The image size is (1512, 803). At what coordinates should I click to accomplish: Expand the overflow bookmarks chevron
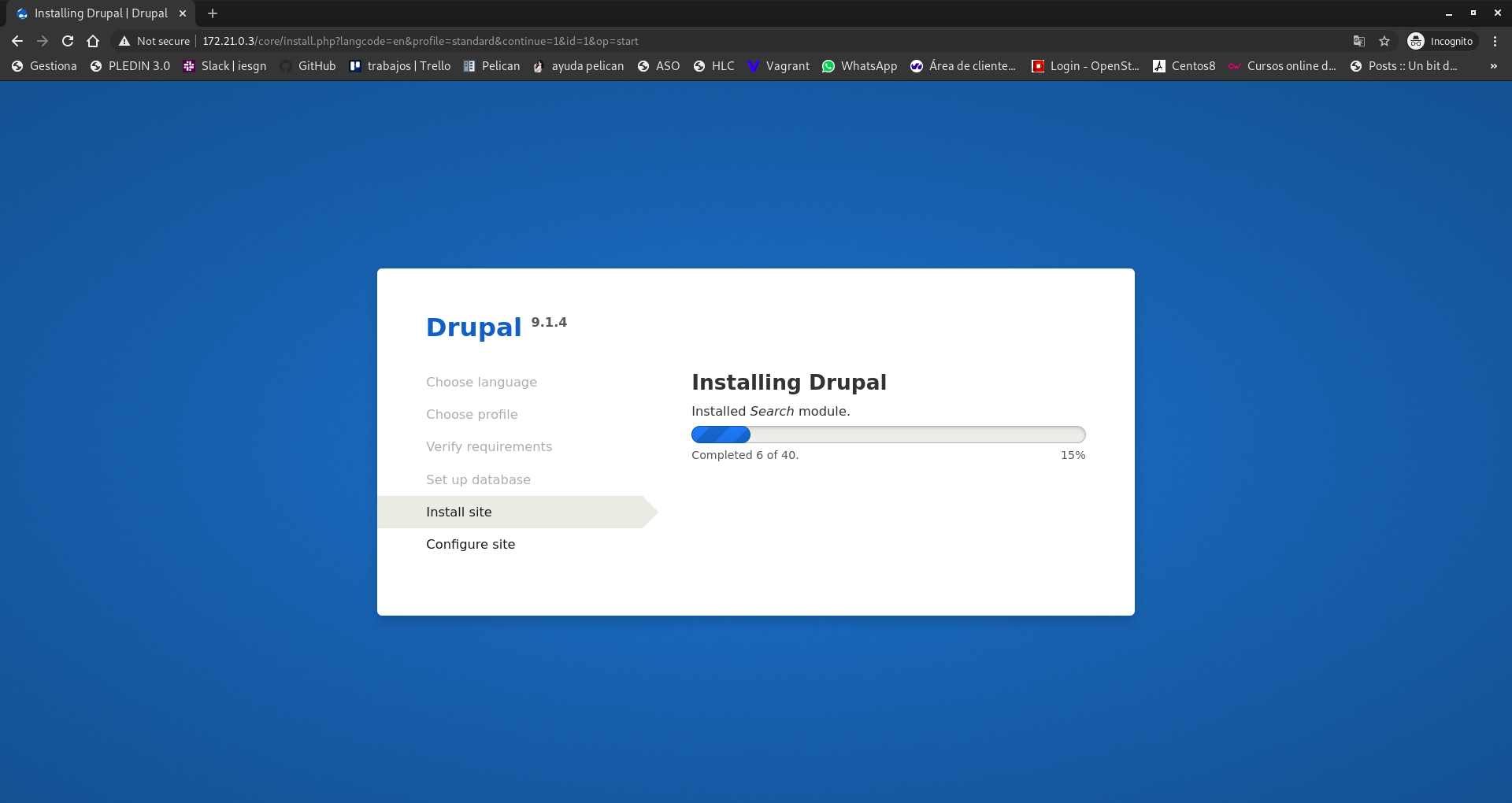pos(1493,66)
